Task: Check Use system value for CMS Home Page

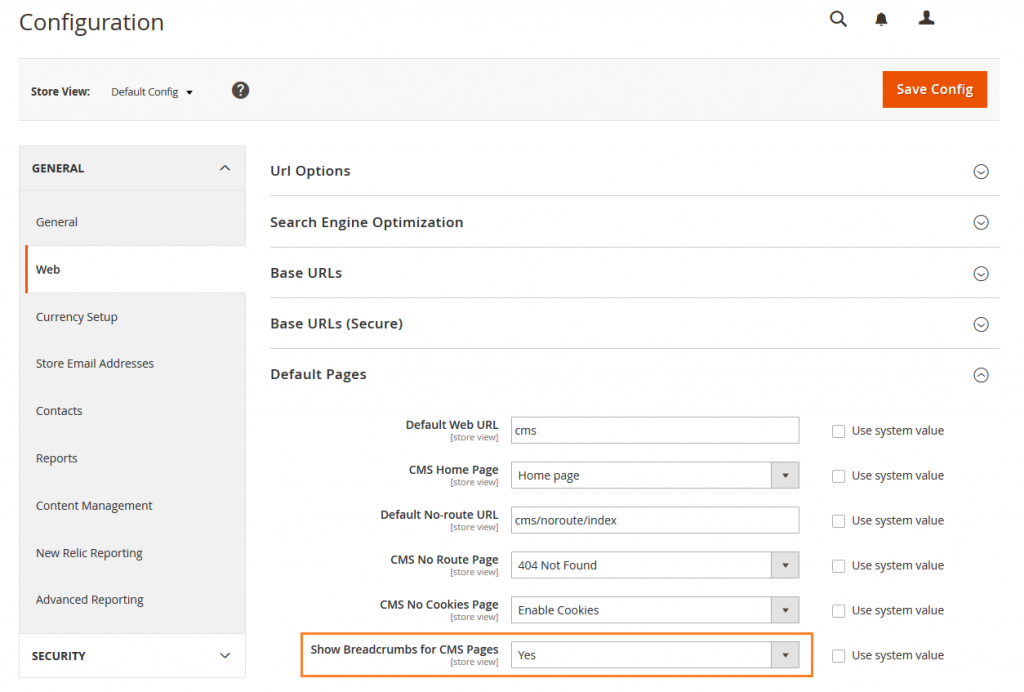Action: [838, 477]
